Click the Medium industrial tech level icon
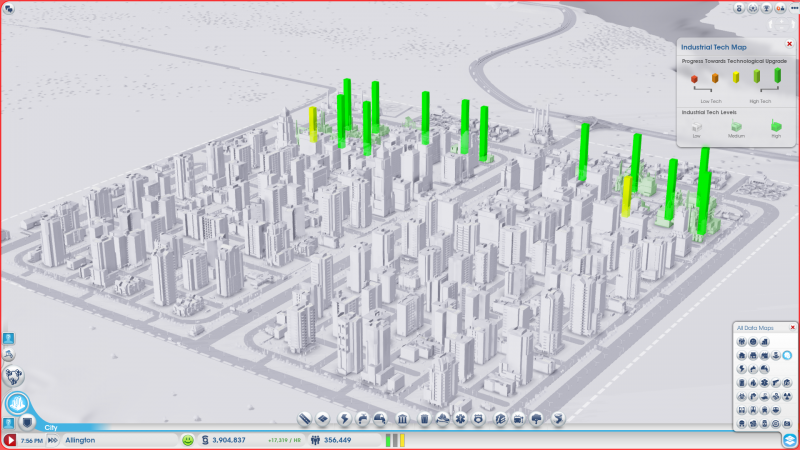800x450 pixels. [x=736, y=126]
